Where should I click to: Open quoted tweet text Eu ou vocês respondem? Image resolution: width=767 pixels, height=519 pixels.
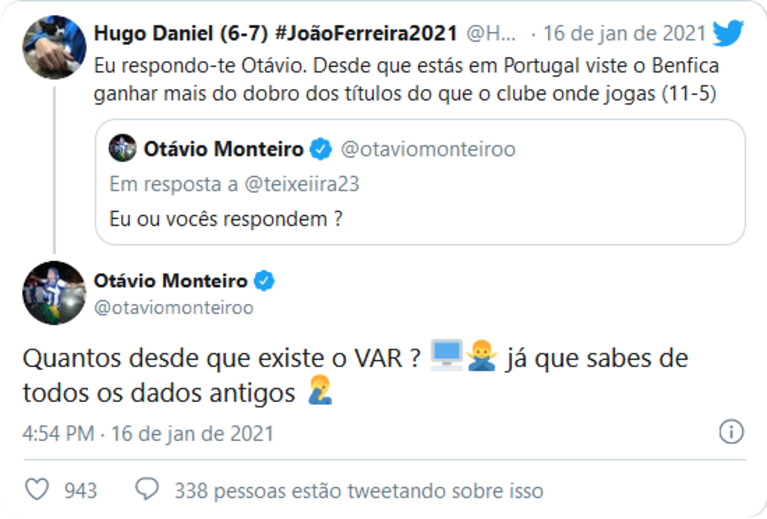225,217
